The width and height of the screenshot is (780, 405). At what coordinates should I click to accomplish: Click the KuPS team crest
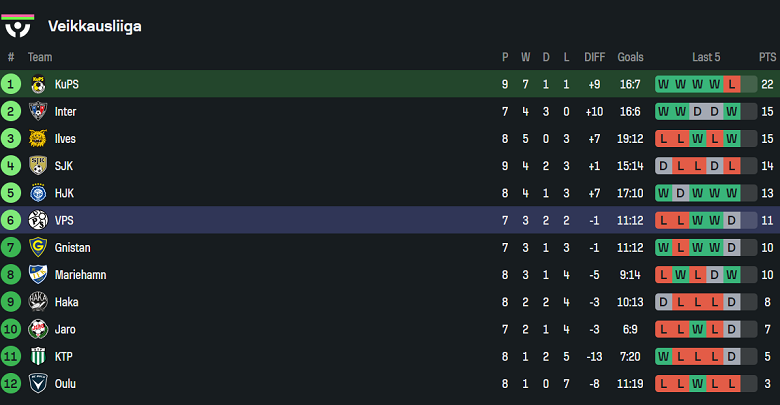pyautogui.click(x=38, y=84)
